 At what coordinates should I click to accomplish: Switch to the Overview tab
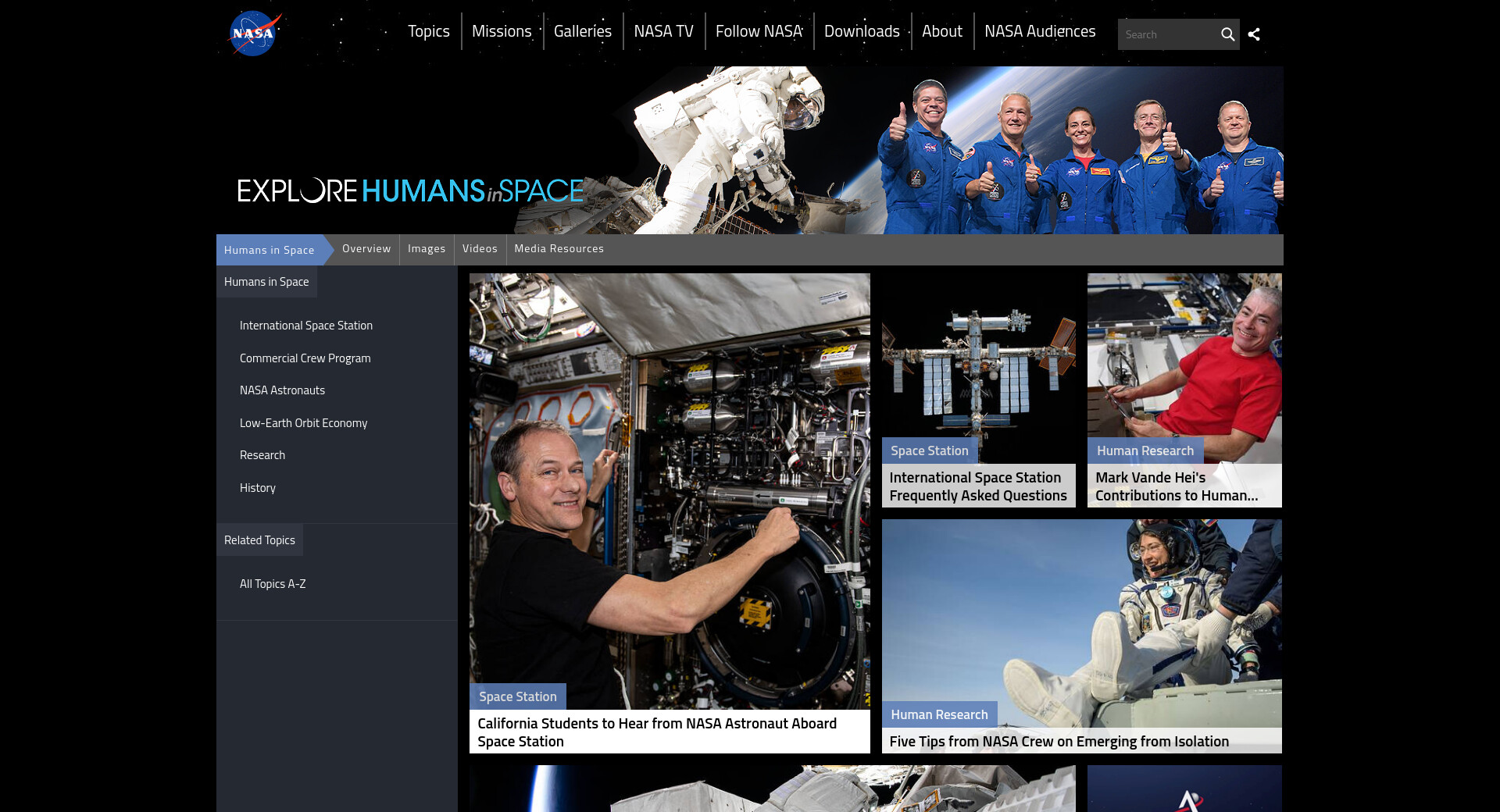point(366,249)
